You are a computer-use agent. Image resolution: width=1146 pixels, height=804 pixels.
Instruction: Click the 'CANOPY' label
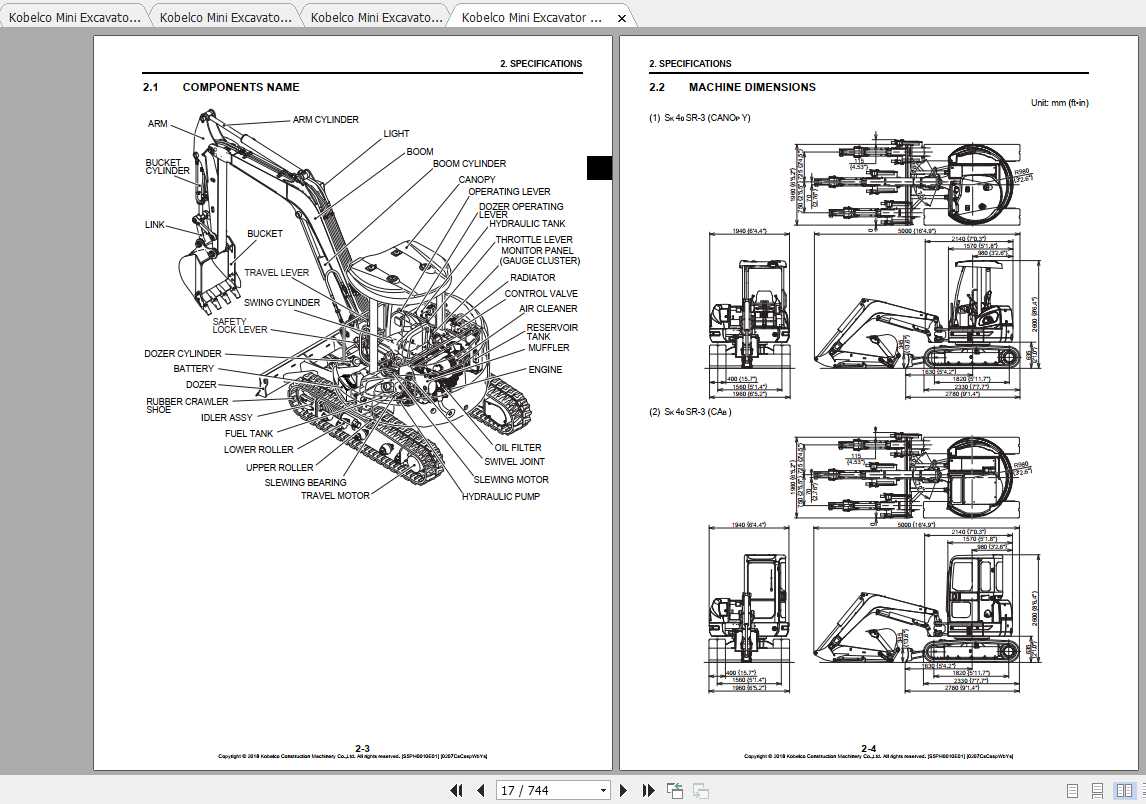tap(477, 180)
